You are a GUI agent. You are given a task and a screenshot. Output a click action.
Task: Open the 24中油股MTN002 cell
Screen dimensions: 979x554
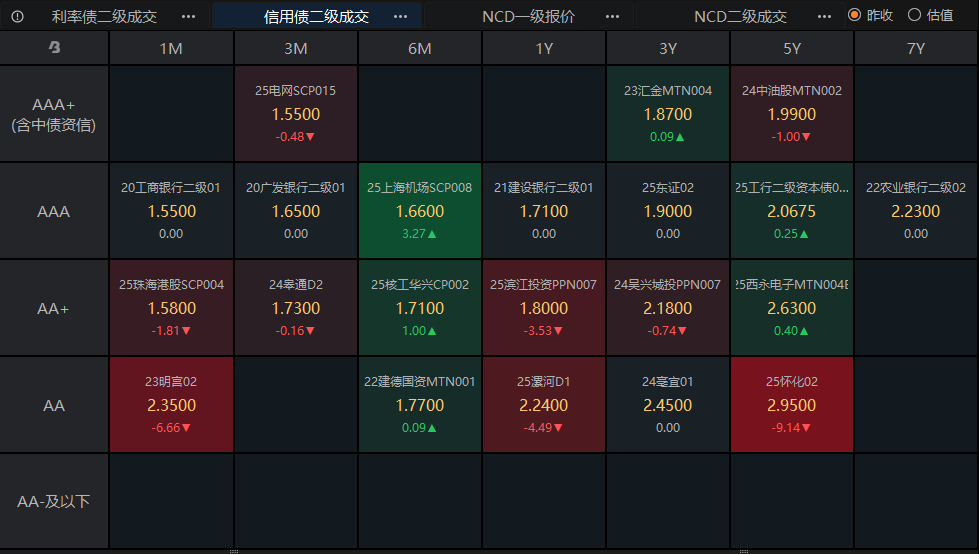[792, 114]
